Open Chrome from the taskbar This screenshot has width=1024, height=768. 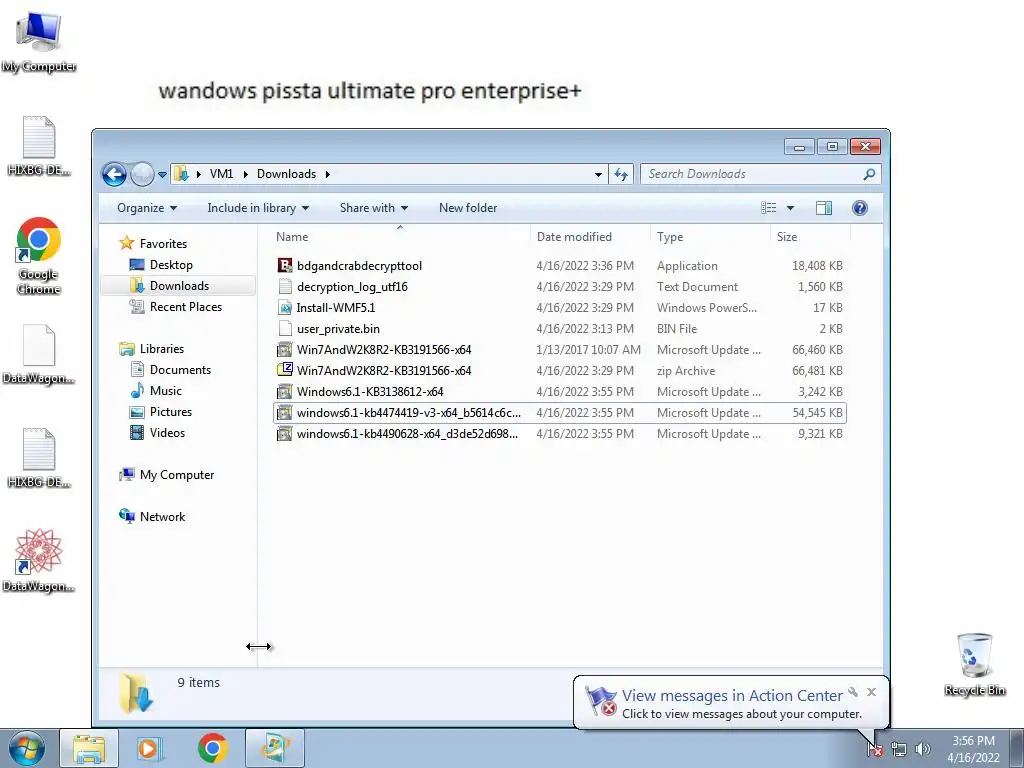point(212,748)
